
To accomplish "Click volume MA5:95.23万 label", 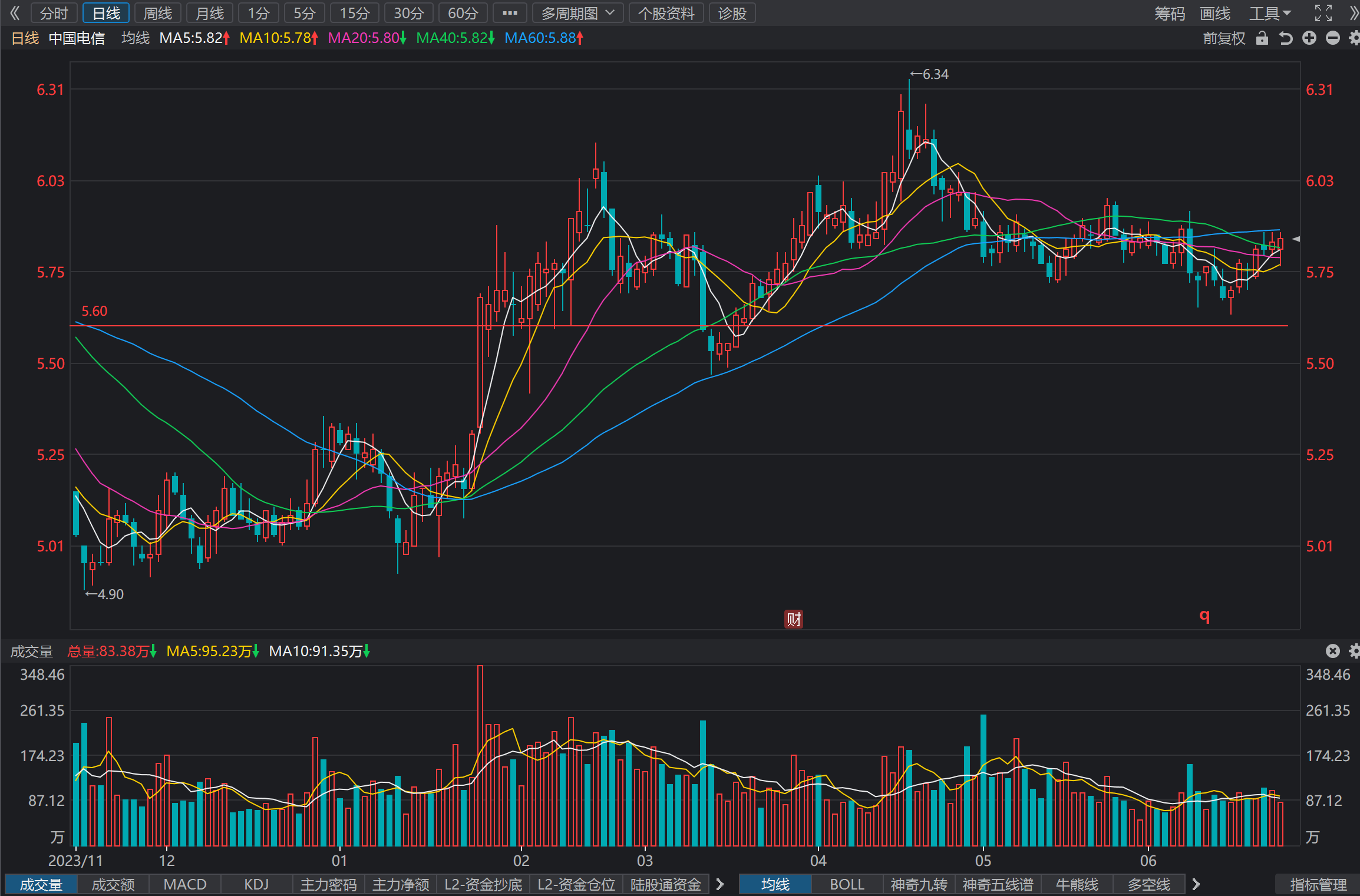I will coord(213,651).
